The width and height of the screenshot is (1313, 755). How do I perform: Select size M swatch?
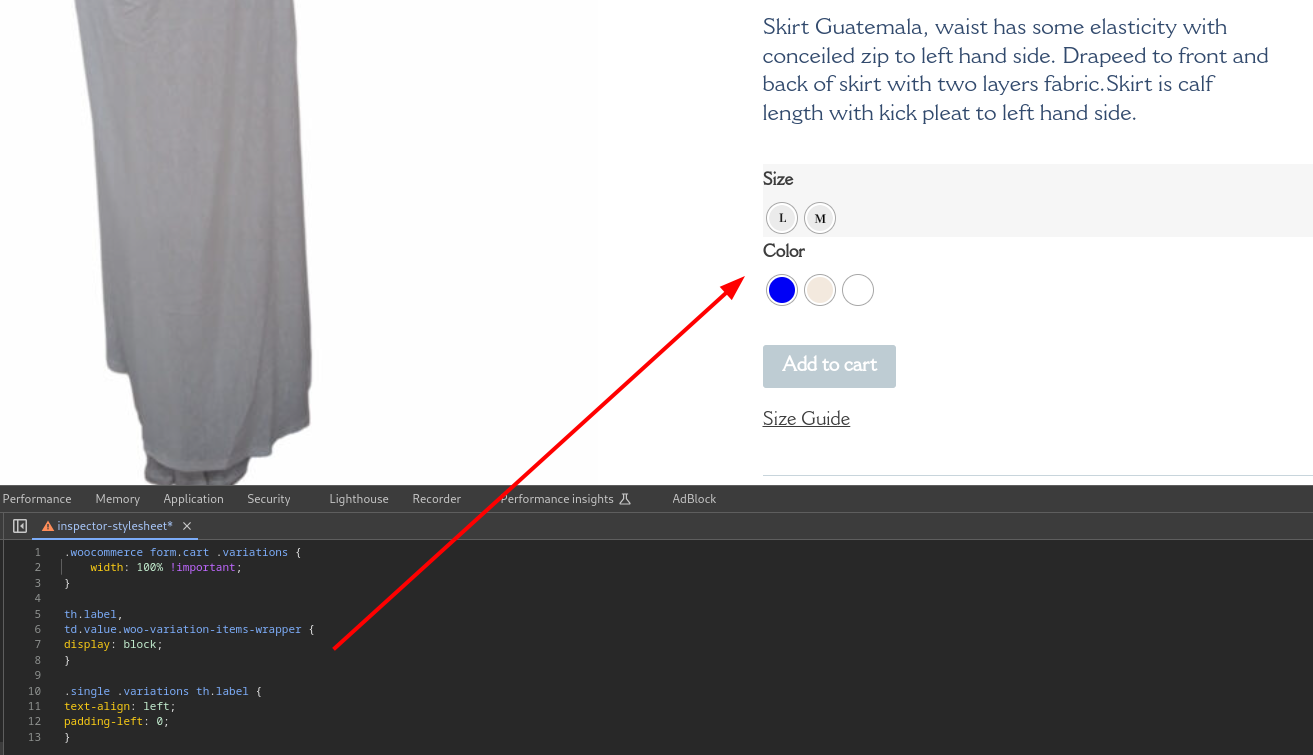click(x=820, y=218)
